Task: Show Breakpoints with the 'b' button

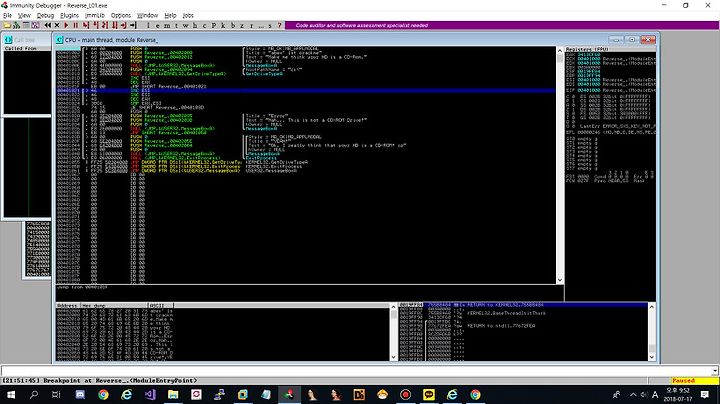Action: click(x=233, y=25)
